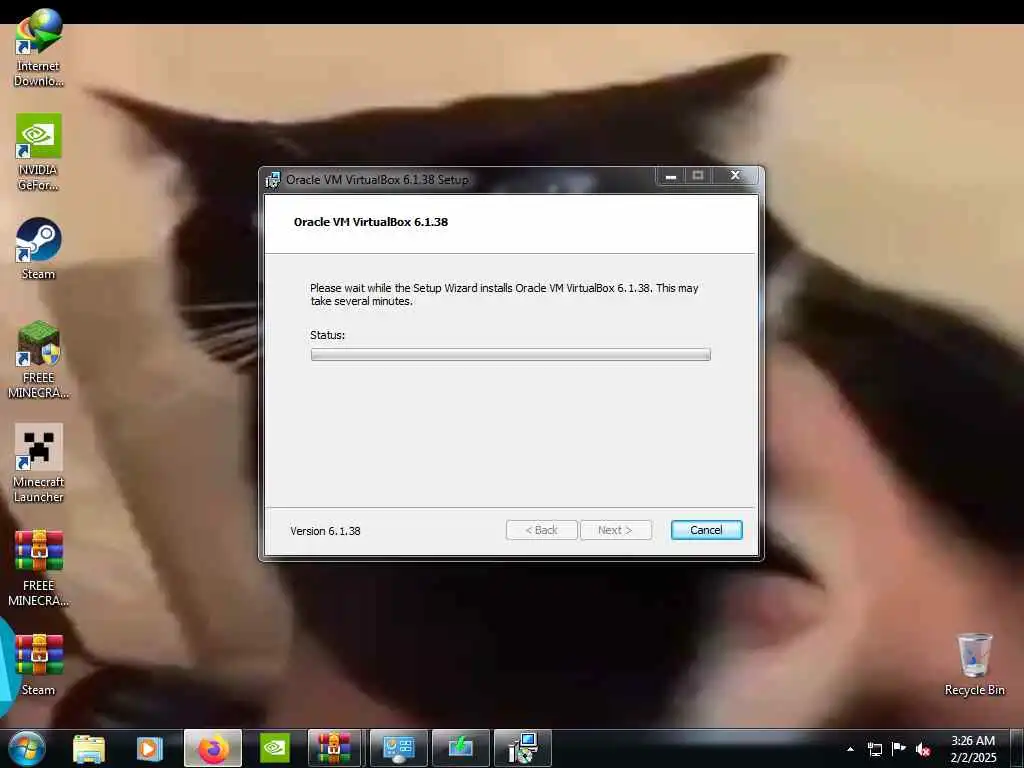Screen dimensions: 1024x768
Task: Click the network tray icon
Action: point(874,749)
